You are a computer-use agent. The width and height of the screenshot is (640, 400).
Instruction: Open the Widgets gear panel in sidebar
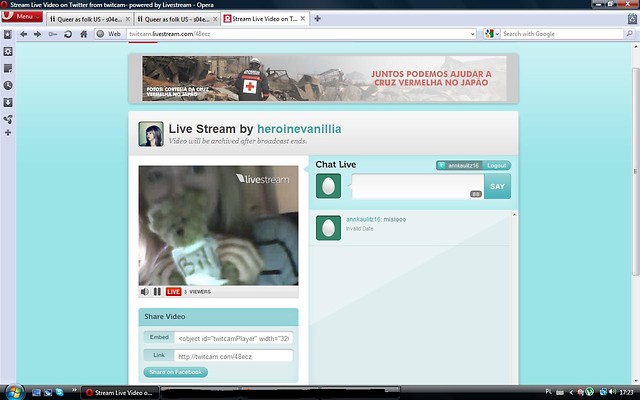(x=8, y=51)
